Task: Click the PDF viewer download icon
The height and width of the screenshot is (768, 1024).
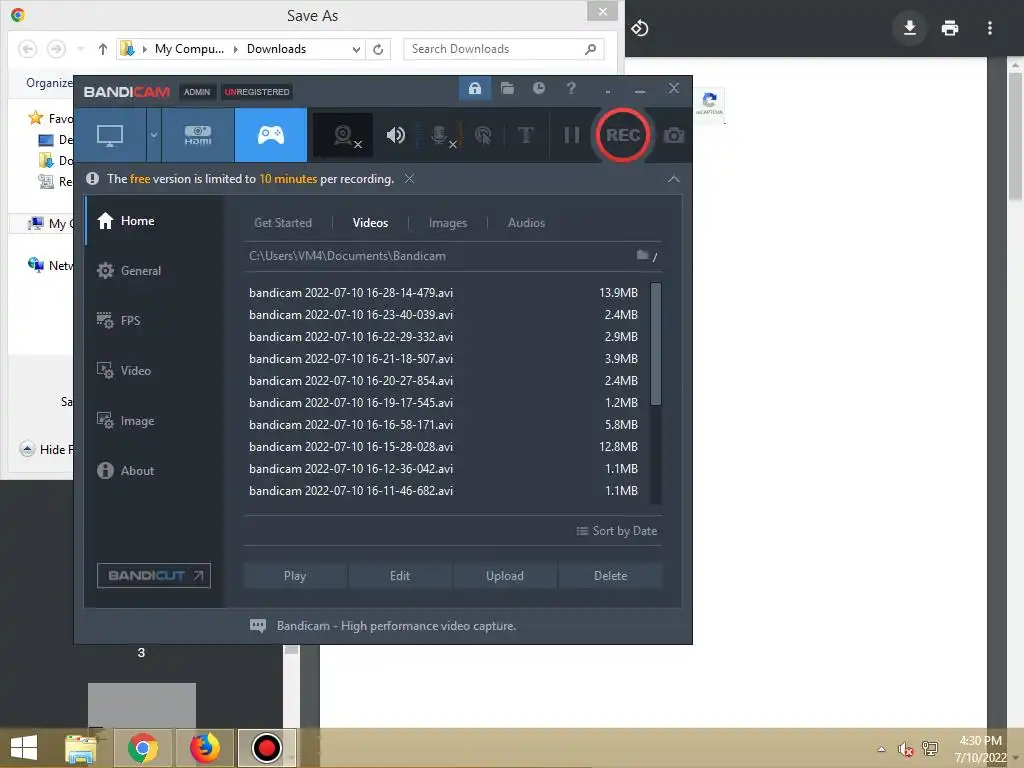Action: coord(910,28)
